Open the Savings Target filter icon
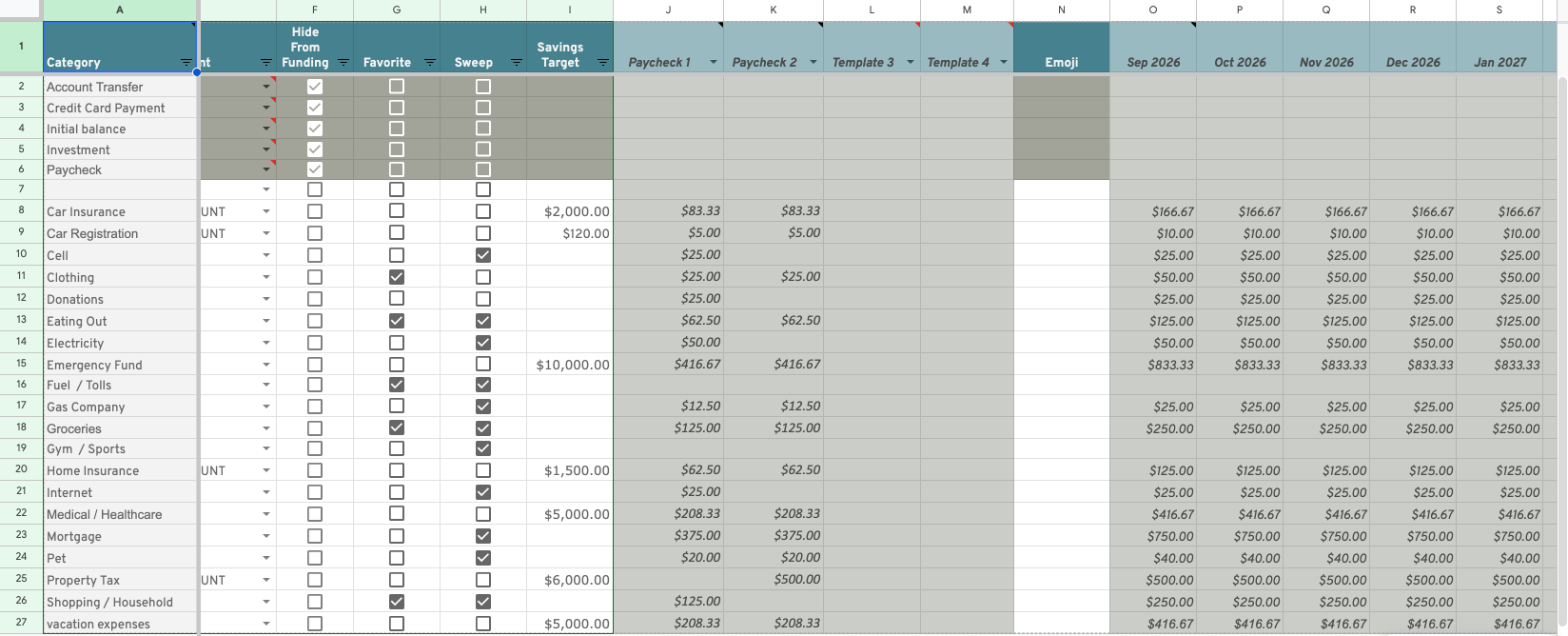 603,62
